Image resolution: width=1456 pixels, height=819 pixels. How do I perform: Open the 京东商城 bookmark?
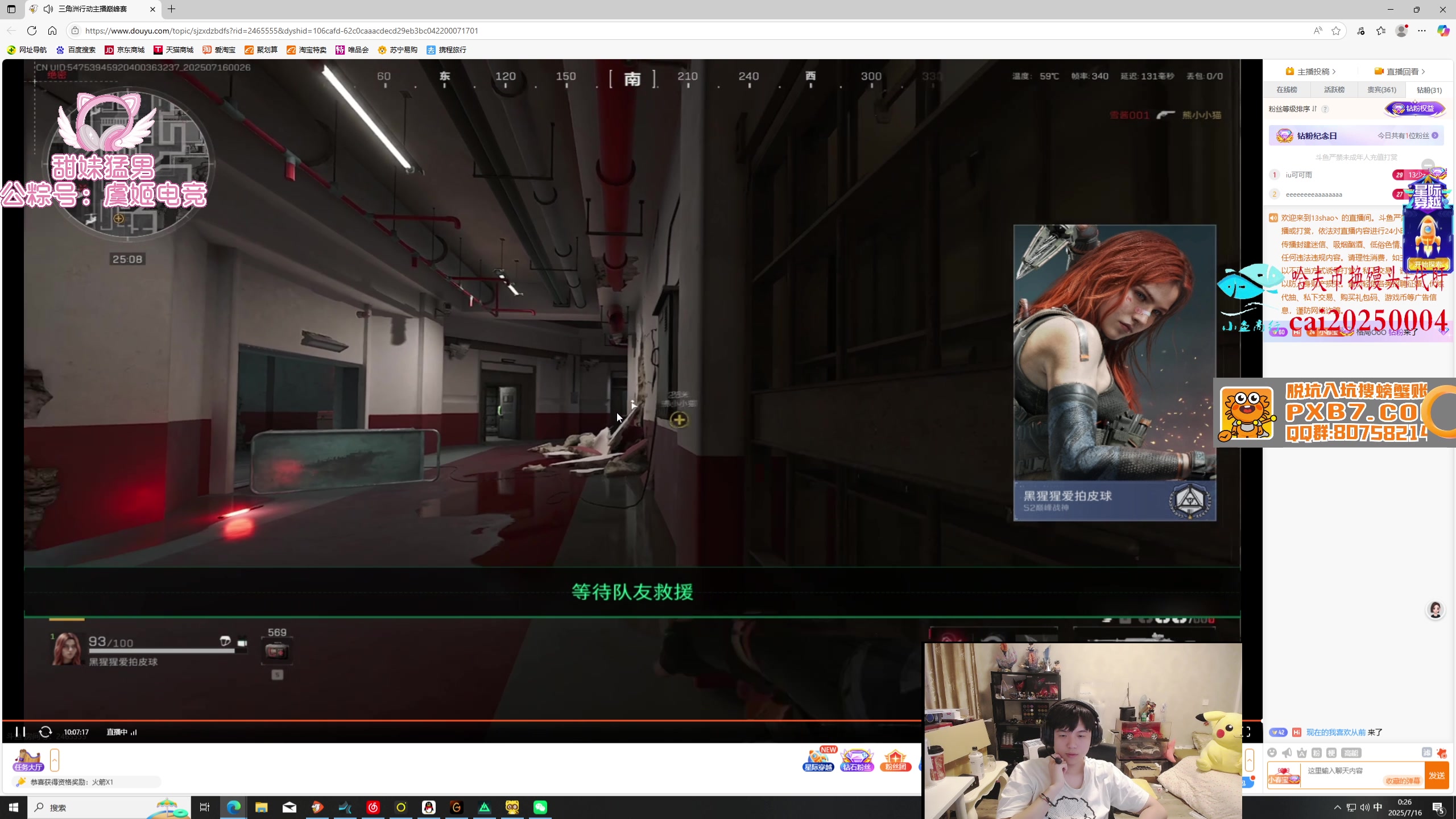[x=125, y=50]
